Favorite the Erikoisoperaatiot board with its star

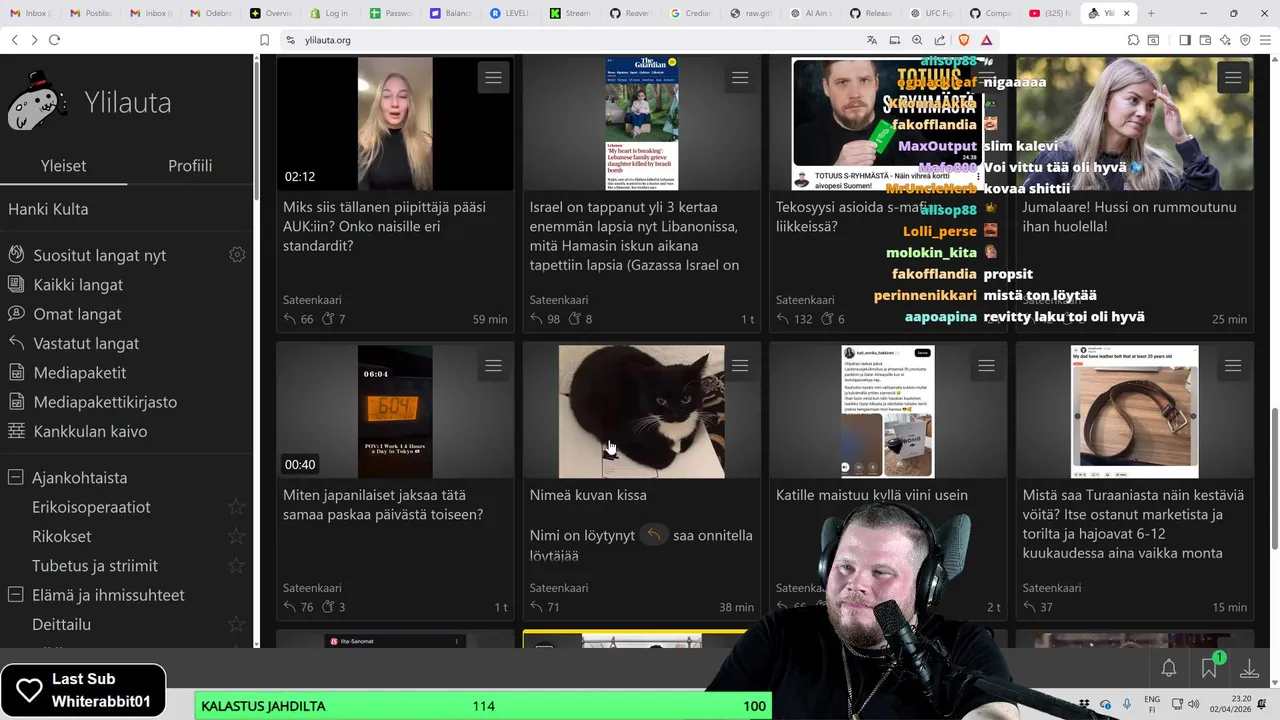237,507
